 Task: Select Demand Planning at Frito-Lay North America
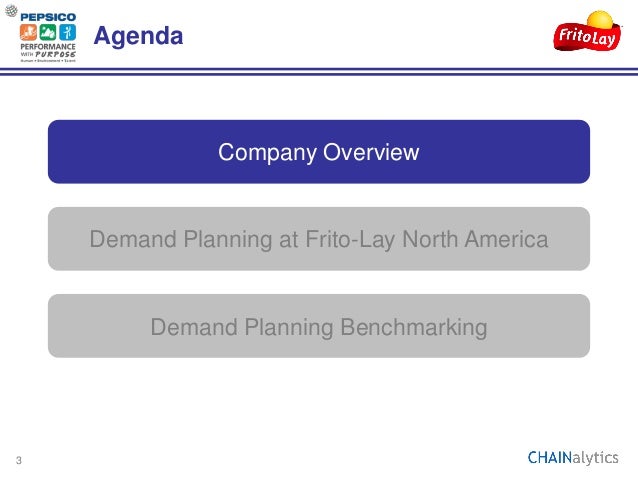click(x=319, y=238)
